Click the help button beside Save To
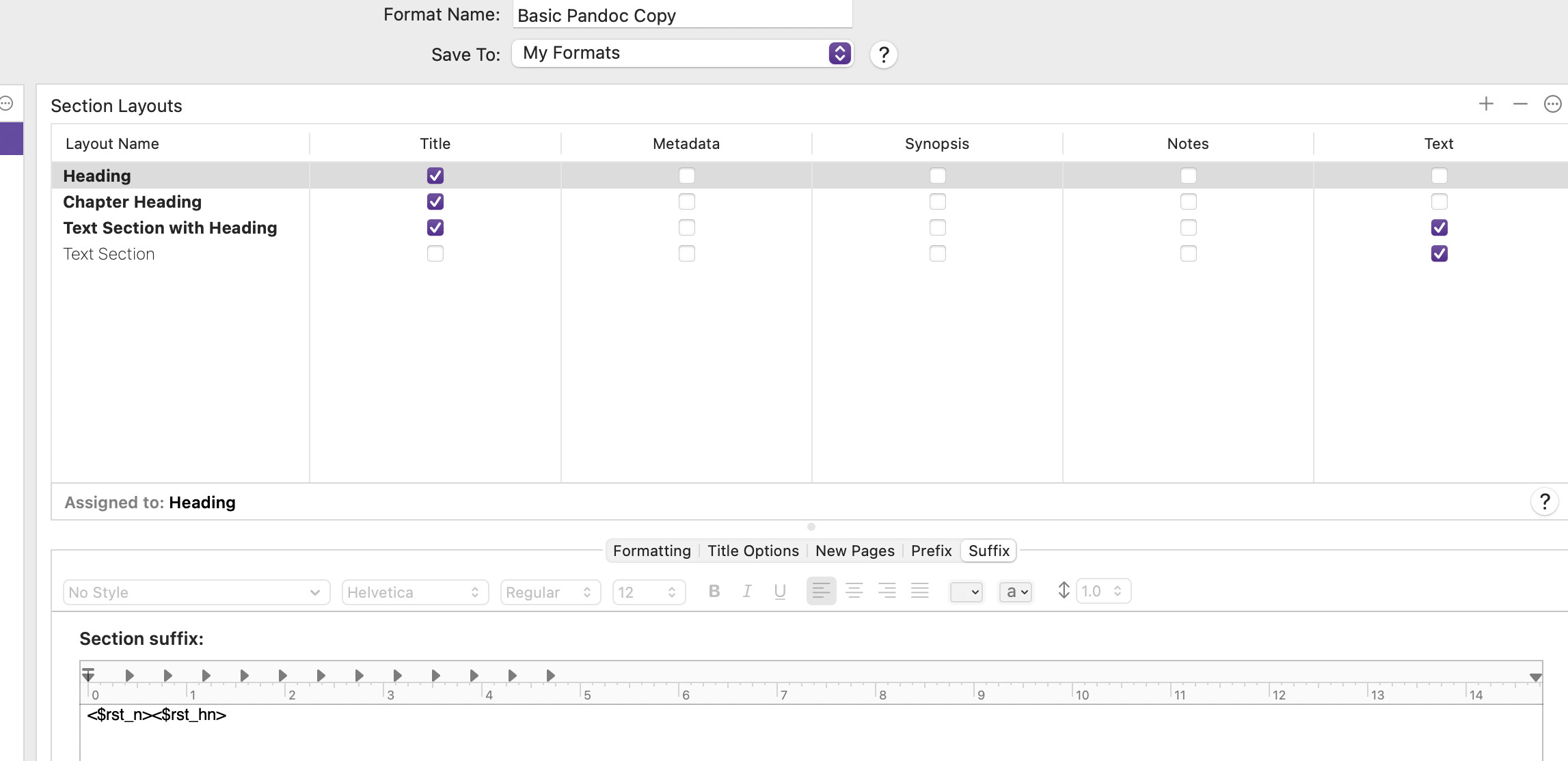Screen dimensions: 1568x761 coord(883,54)
